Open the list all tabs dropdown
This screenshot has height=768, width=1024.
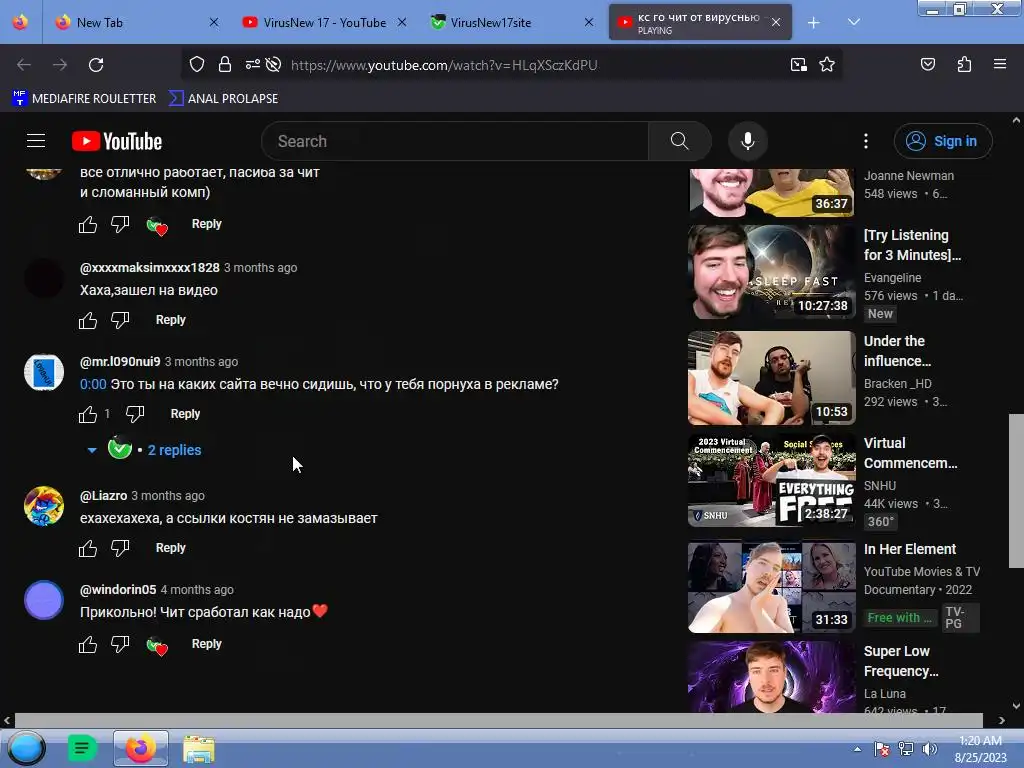pos(854,22)
